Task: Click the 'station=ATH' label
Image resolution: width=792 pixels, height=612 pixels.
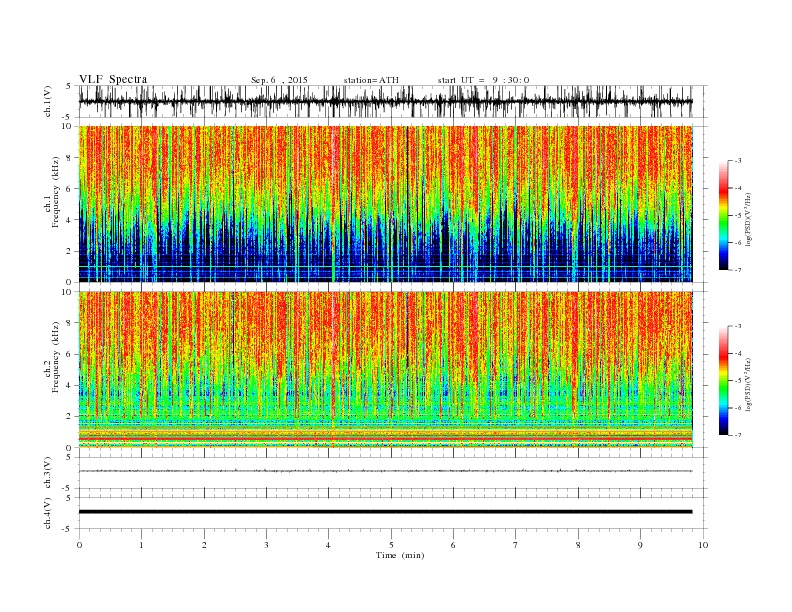Action: (371, 80)
